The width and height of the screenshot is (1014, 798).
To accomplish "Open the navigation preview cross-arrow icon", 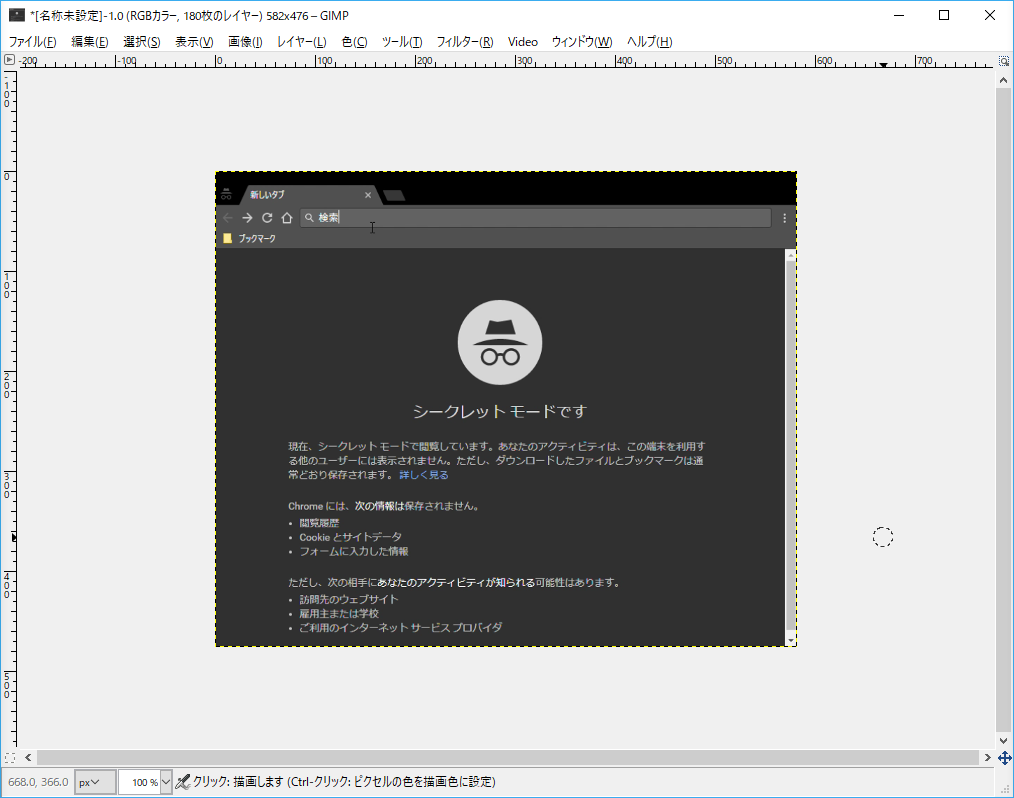I will click(x=1004, y=758).
